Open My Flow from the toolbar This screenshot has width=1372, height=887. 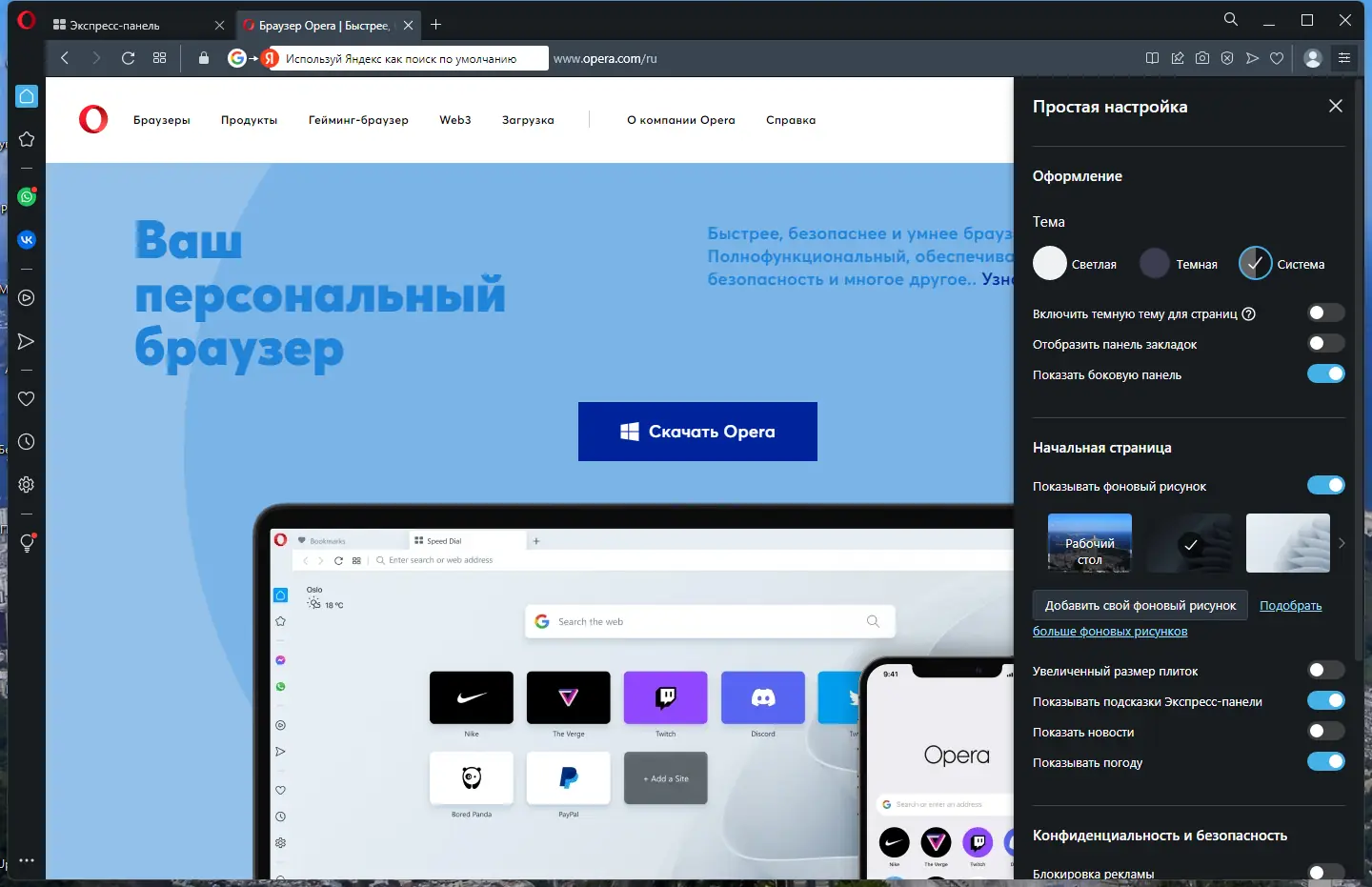(x=1253, y=58)
